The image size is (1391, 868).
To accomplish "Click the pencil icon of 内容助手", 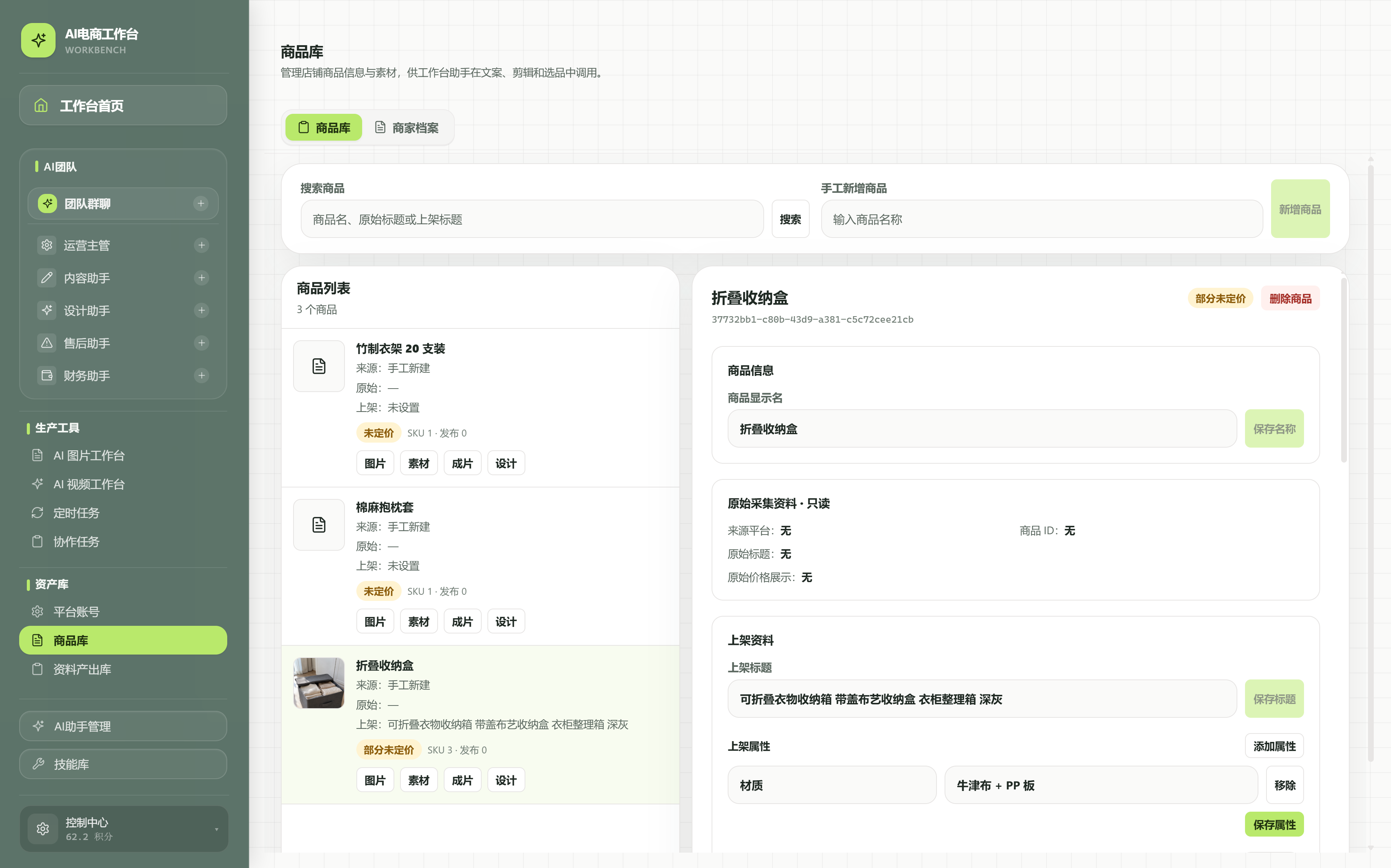I will (47, 278).
